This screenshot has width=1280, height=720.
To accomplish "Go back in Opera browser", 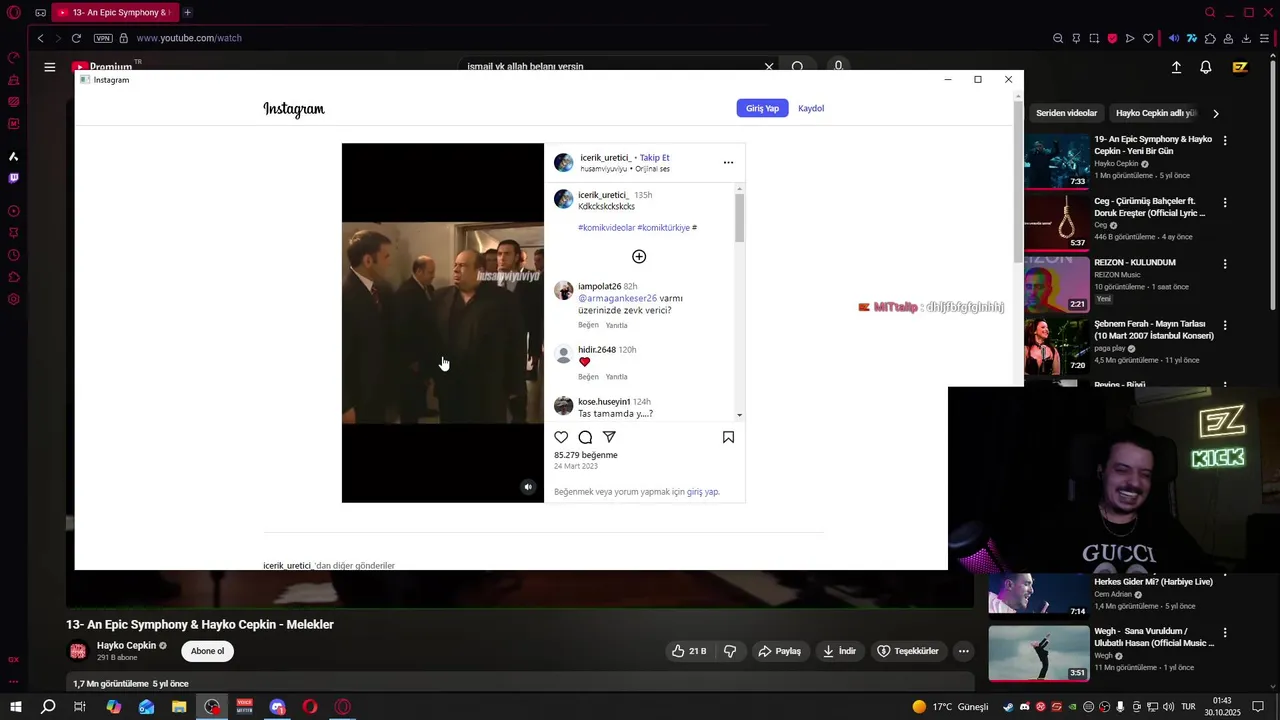I will (40, 38).
